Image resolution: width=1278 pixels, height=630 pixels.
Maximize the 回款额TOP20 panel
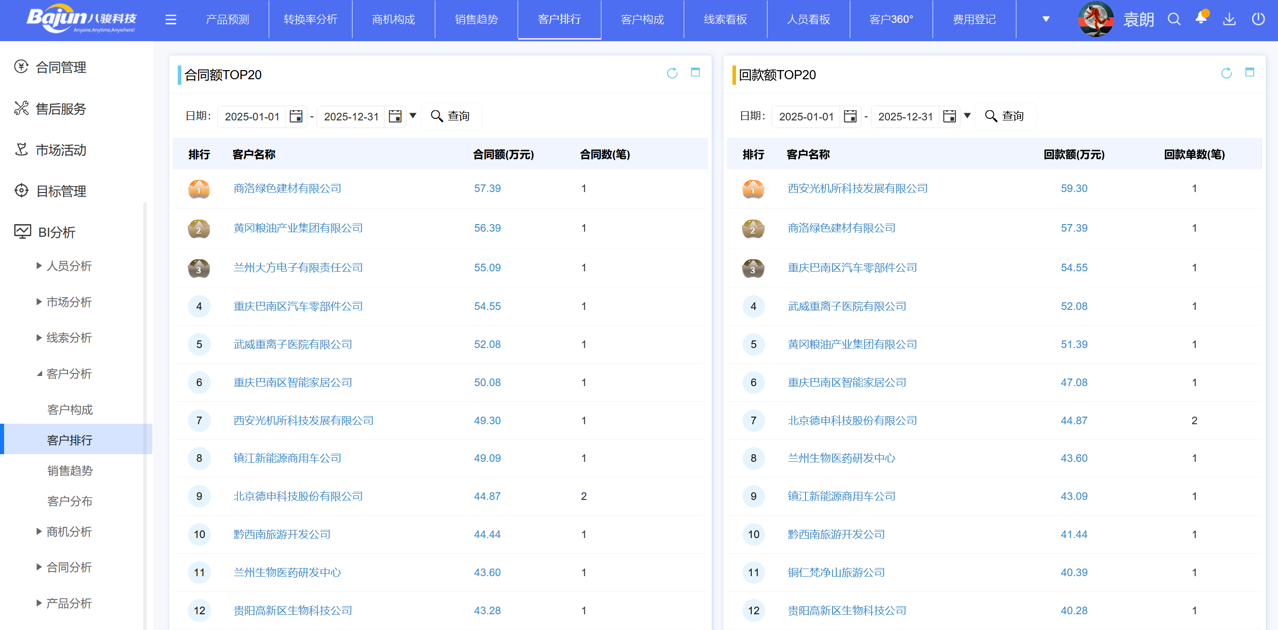[1249, 73]
